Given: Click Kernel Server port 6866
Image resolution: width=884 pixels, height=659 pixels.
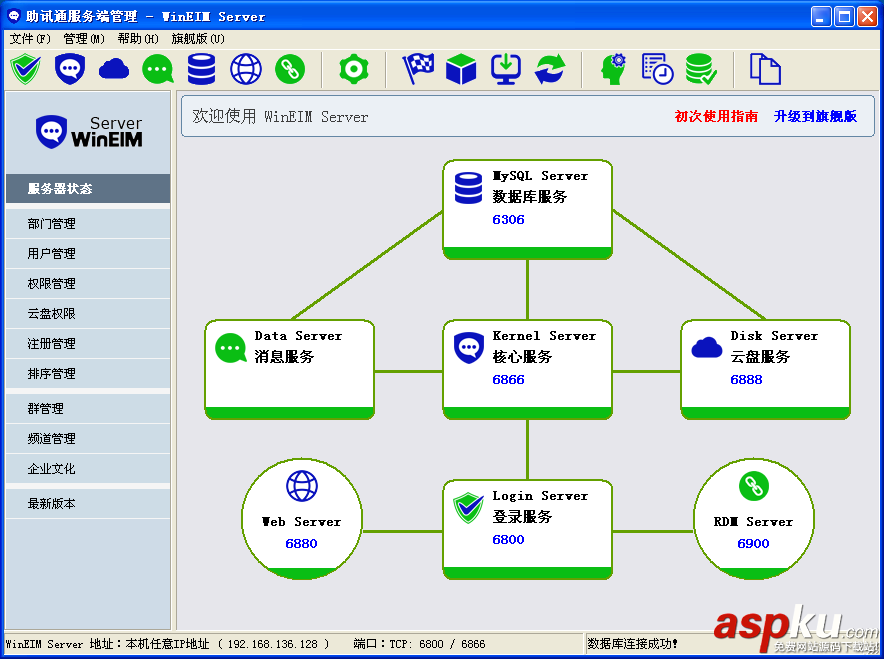Looking at the screenshot, I should point(508,379).
